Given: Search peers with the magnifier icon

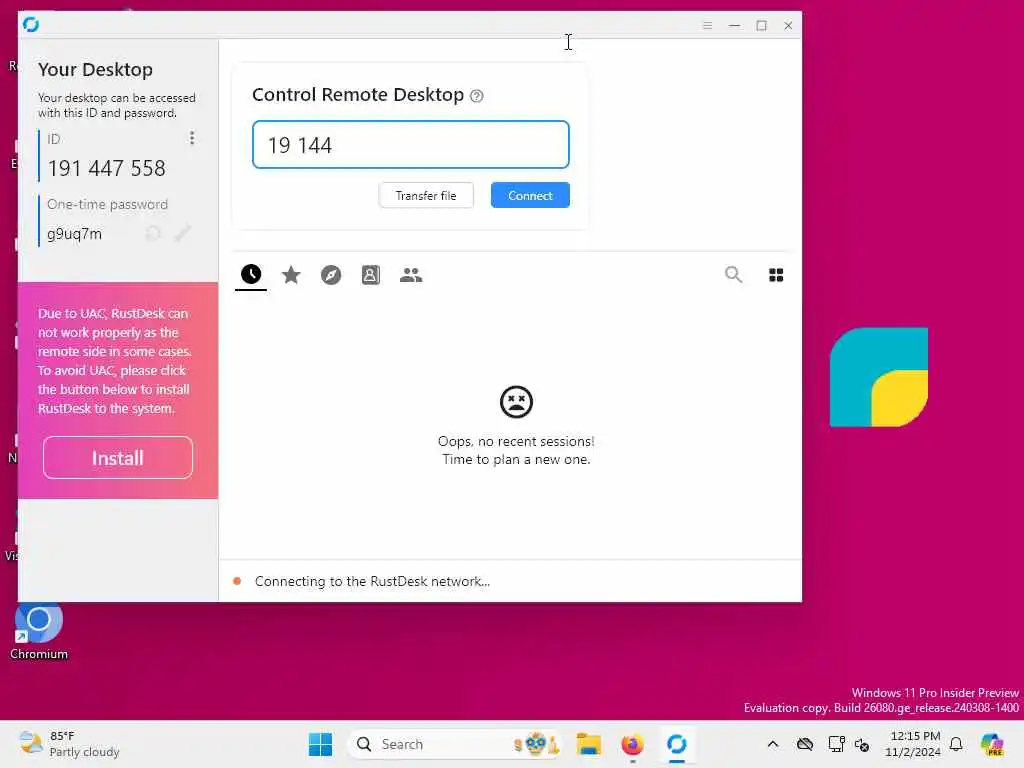Looking at the screenshot, I should point(733,275).
